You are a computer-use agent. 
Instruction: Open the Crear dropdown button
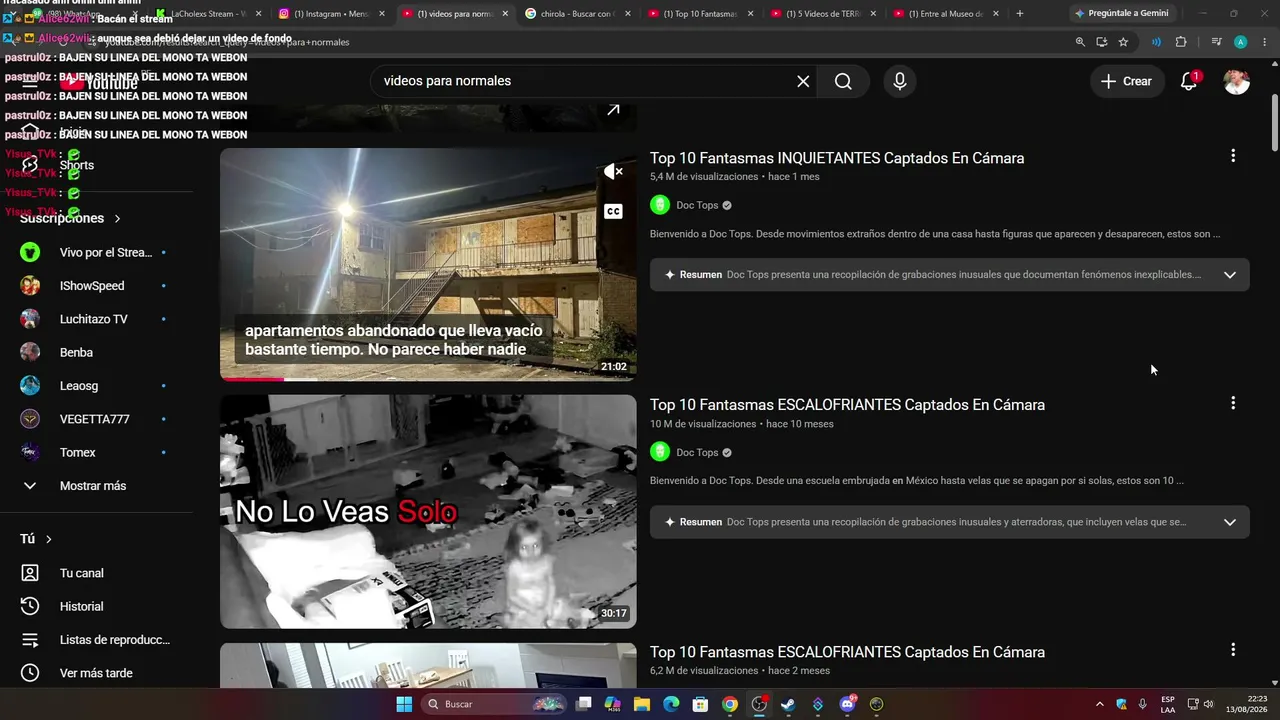click(x=1127, y=81)
